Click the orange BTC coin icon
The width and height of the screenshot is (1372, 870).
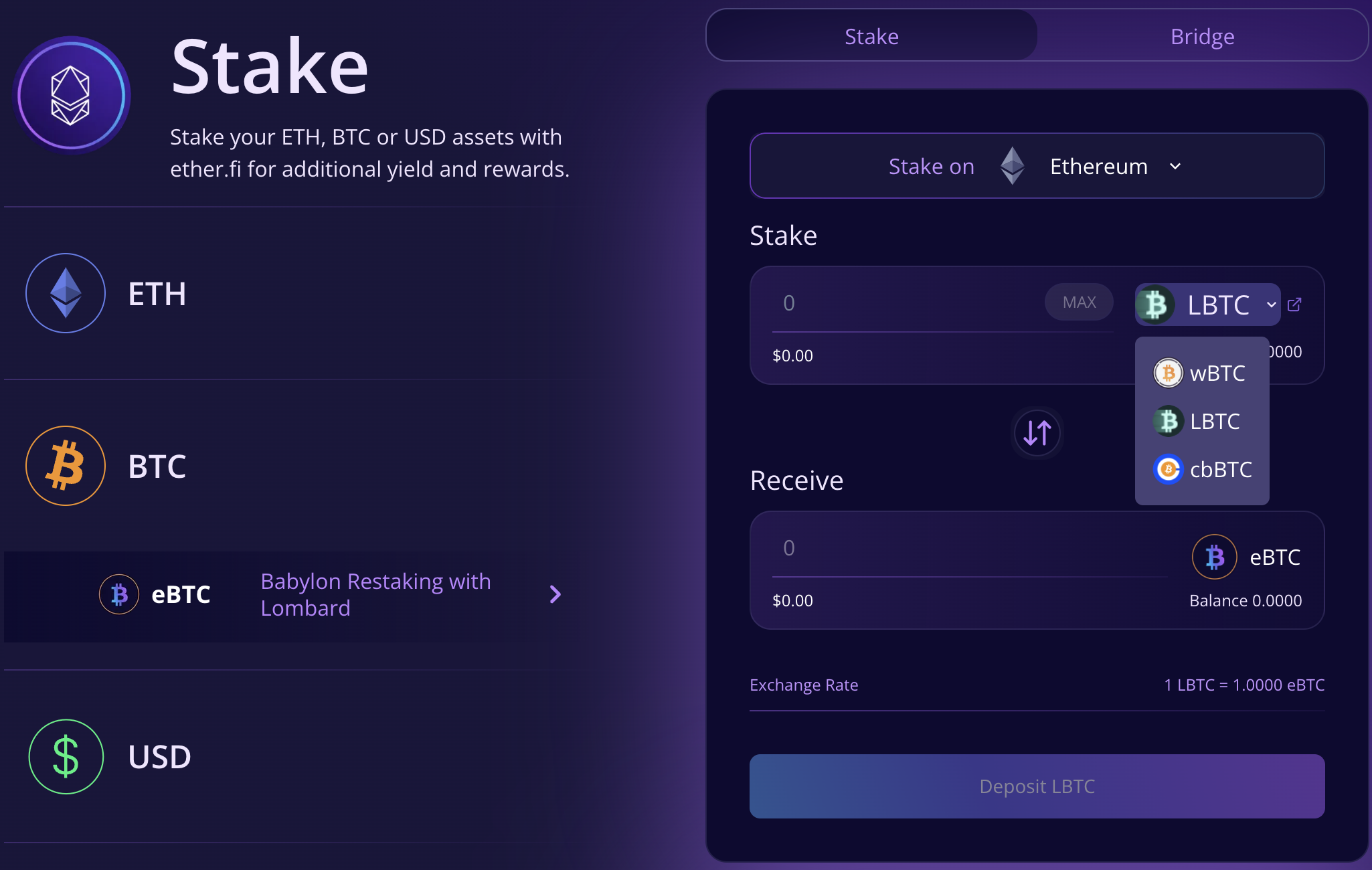tap(66, 466)
